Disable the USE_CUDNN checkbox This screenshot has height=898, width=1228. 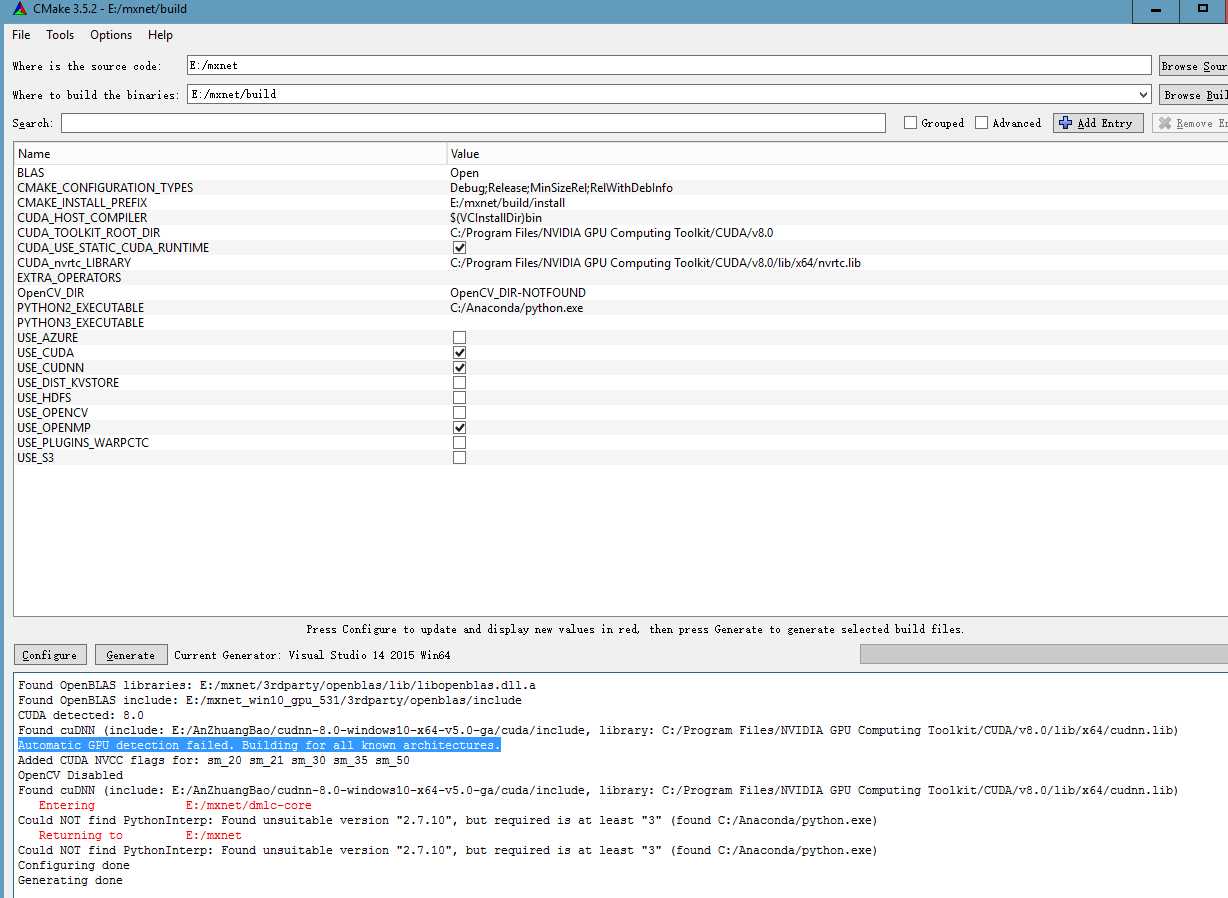pyautogui.click(x=459, y=368)
